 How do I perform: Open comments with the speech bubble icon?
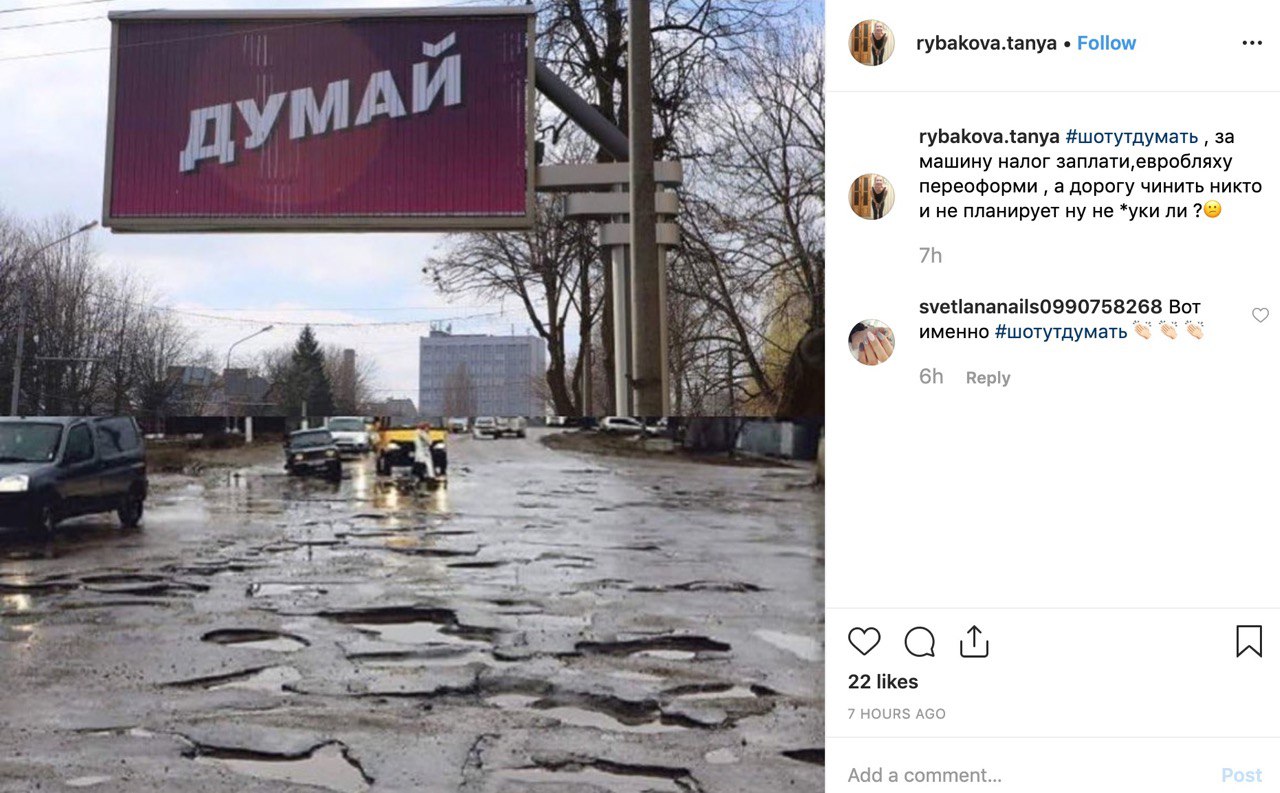(919, 641)
